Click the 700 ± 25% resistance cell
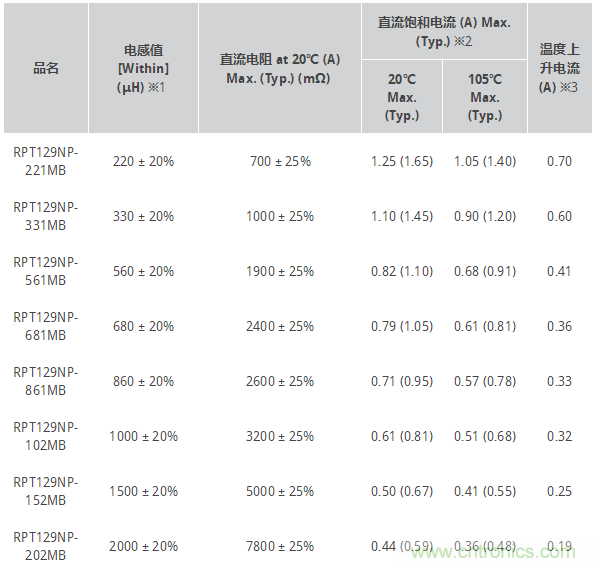The width and height of the screenshot is (595, 567). (x=280, y=161)
